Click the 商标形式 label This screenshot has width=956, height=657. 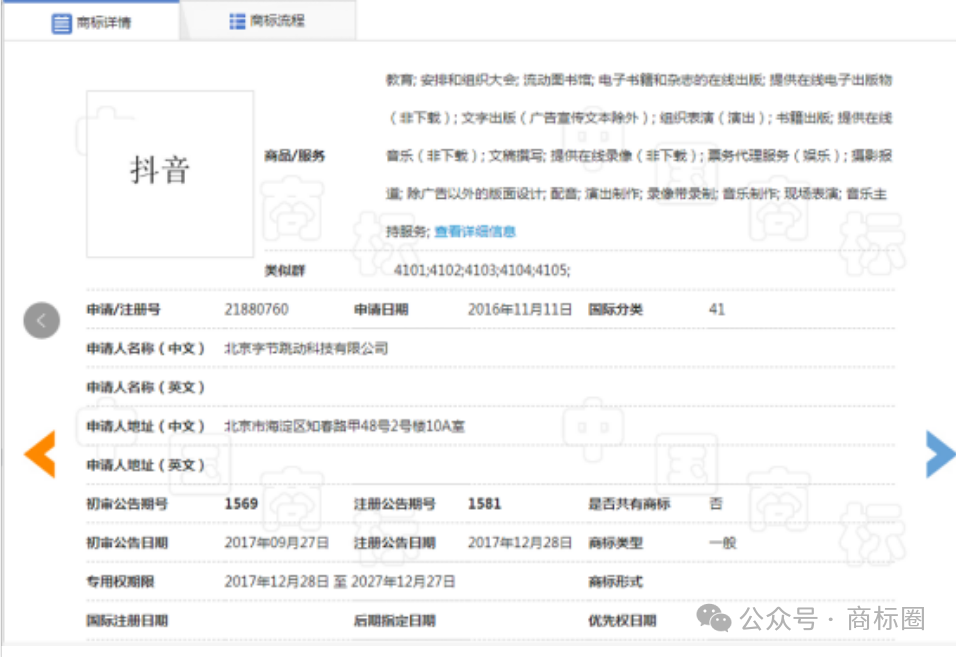tap(616, 581)
